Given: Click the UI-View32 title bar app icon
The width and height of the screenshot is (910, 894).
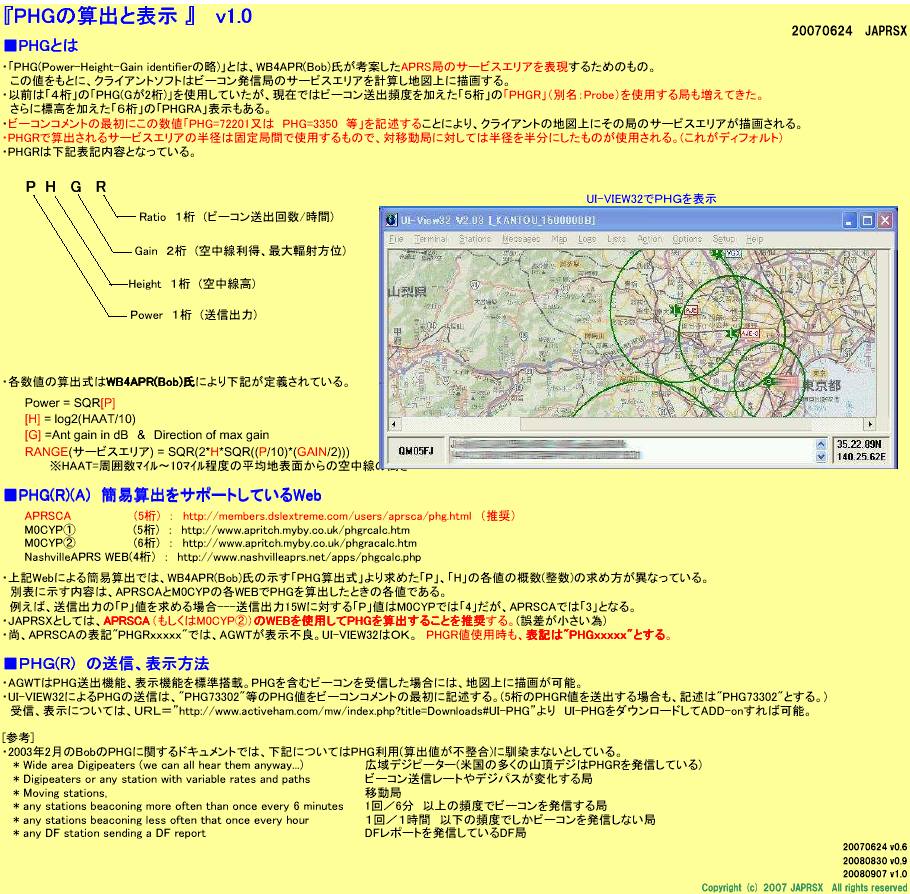Looking at the screenshot, I should coord(391,221).
